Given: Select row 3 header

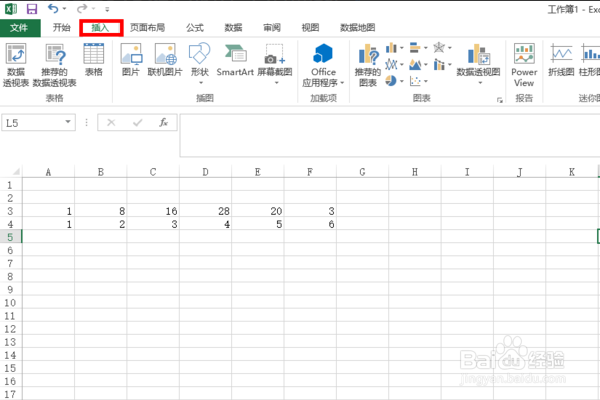Looking at the screenshot, I should pos(10,211).
